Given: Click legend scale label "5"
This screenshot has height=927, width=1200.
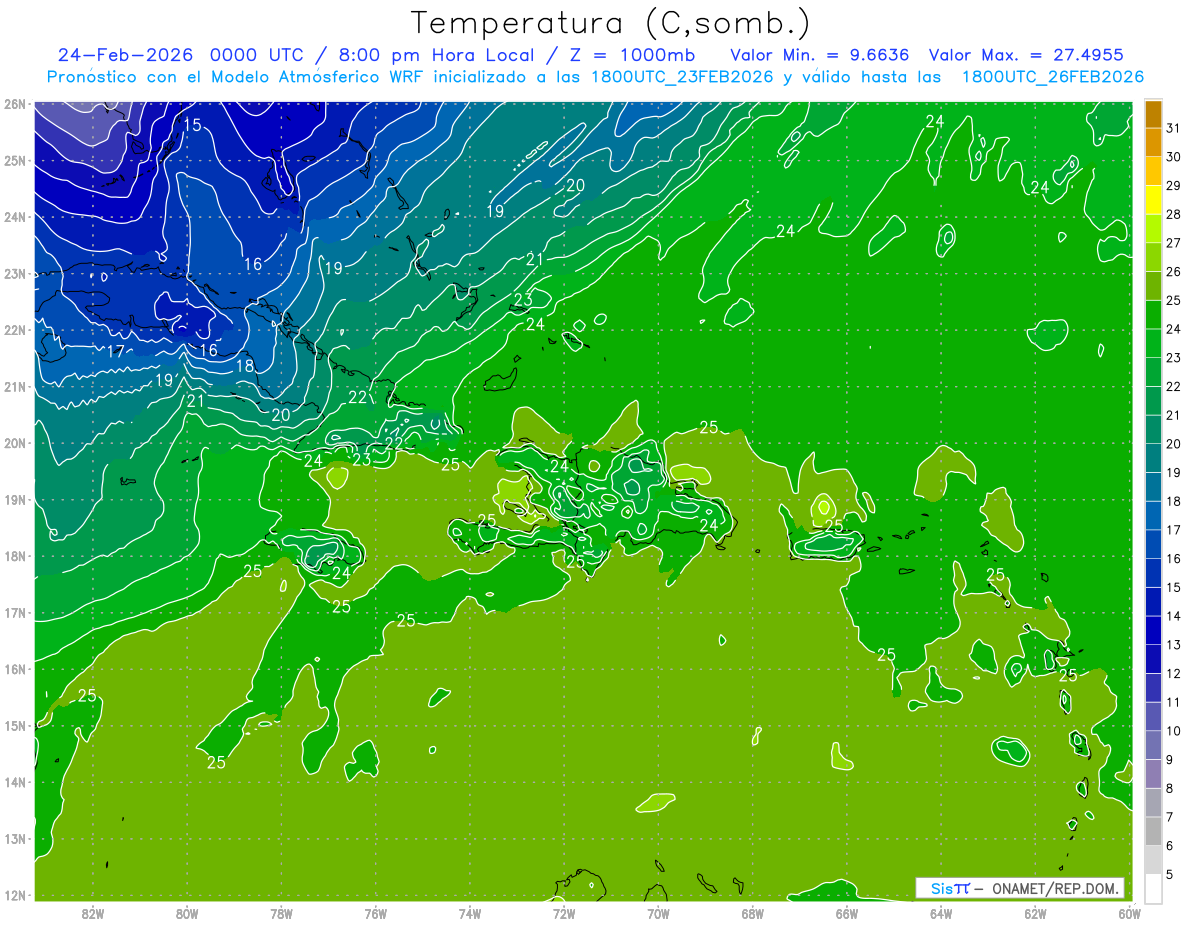Looking at the screenshot, I should click(x=1170, y=874).
